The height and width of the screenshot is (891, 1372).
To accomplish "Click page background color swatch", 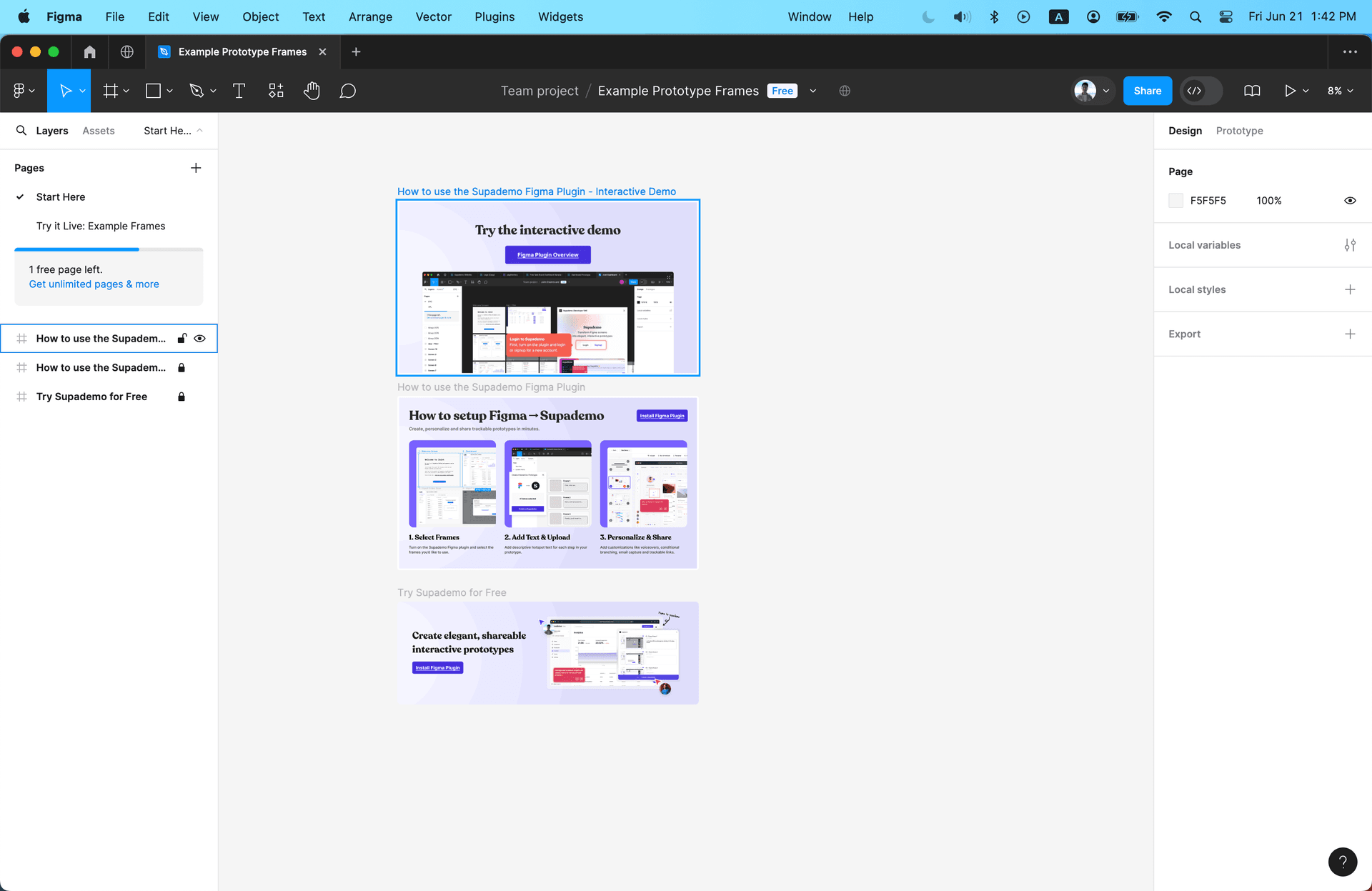I will tap(1175, 201).
